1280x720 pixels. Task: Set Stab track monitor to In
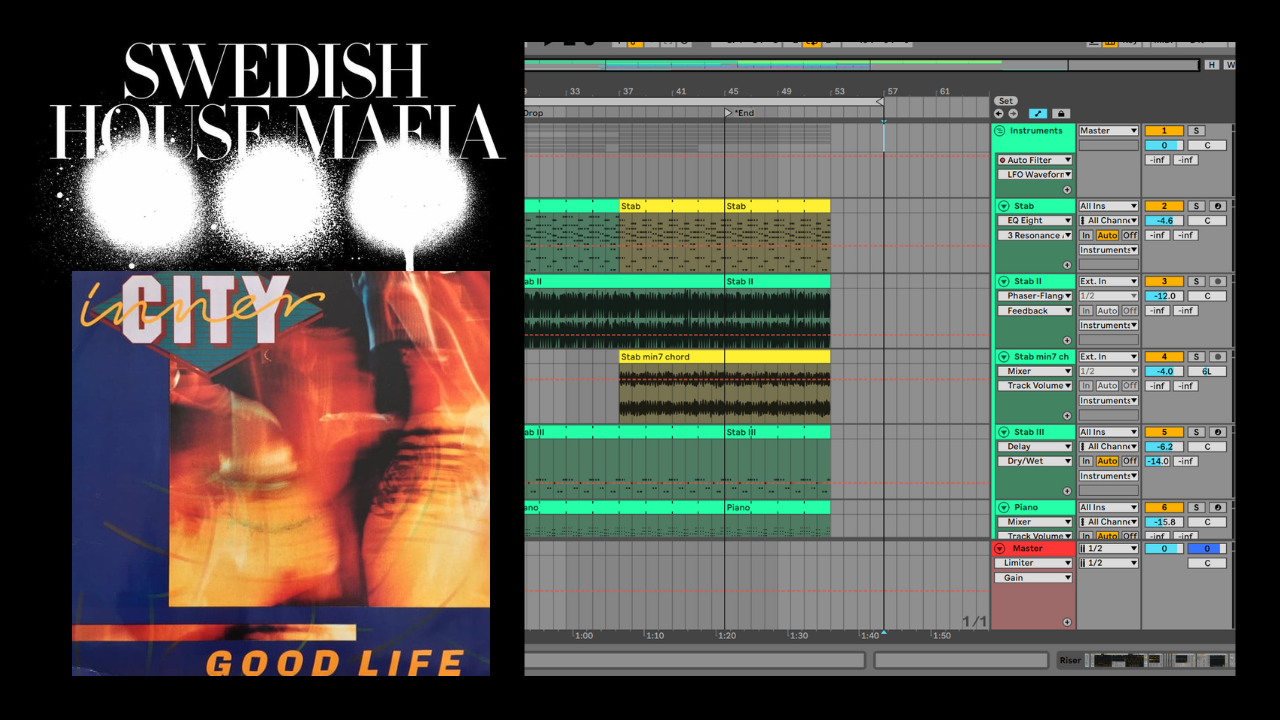(1086, 235)
